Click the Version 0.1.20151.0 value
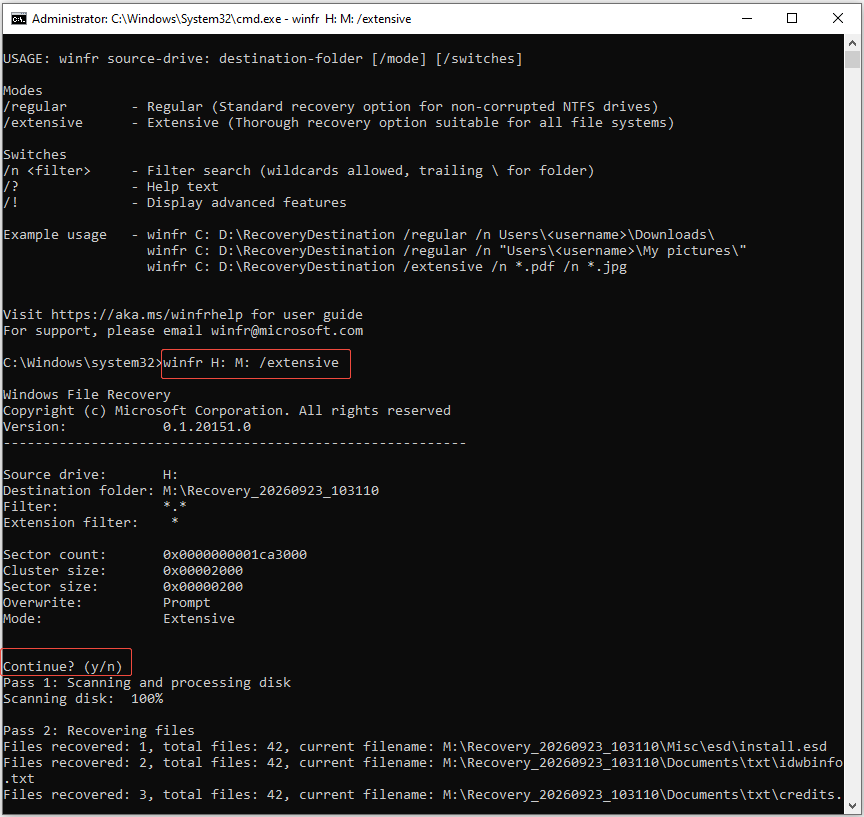The height and width of the screenshot is (817, 864). pos(207,426)
